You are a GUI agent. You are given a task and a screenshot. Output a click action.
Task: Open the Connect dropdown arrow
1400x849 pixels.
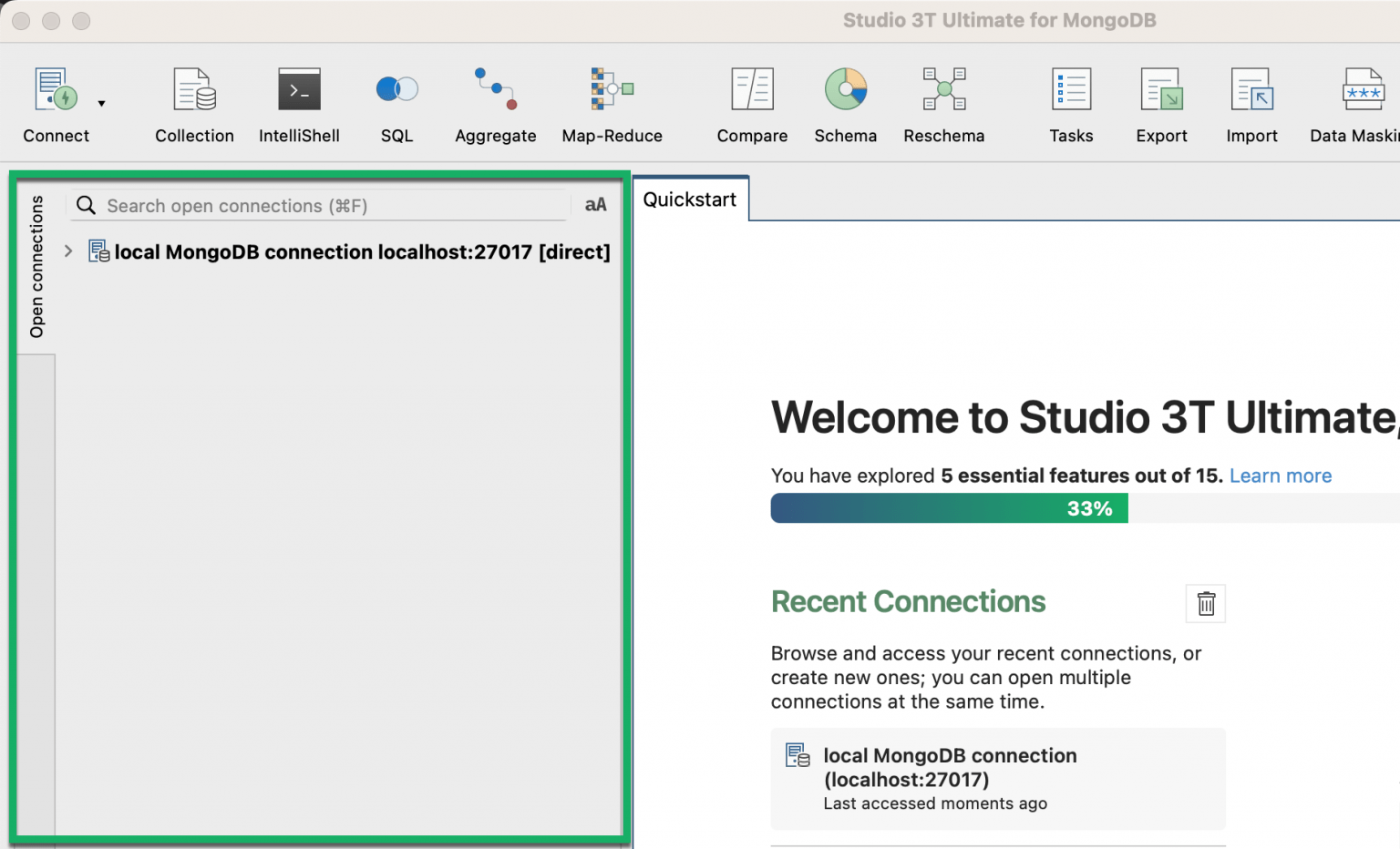(100, 102)
